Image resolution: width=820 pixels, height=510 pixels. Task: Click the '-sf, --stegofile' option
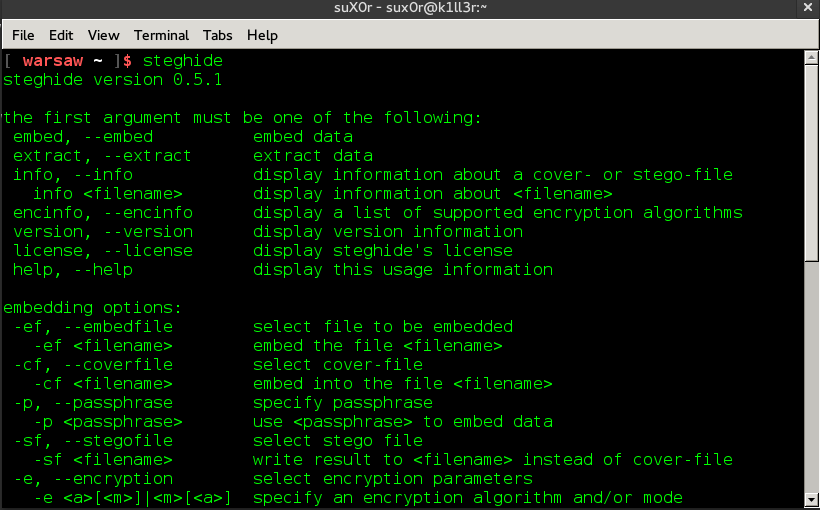point(93,440)
